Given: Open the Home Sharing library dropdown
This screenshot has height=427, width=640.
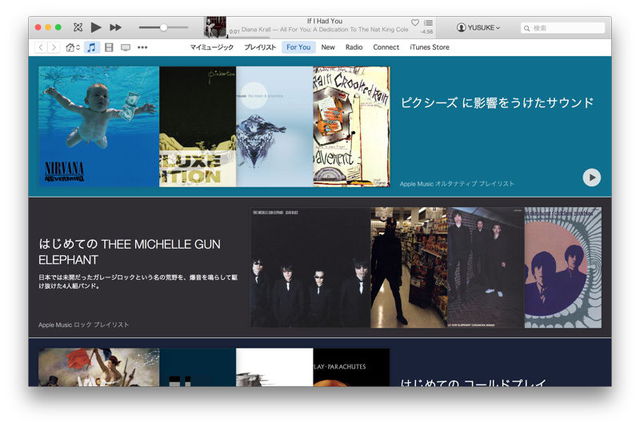Looking at the screenshot, I should [72, 47].
